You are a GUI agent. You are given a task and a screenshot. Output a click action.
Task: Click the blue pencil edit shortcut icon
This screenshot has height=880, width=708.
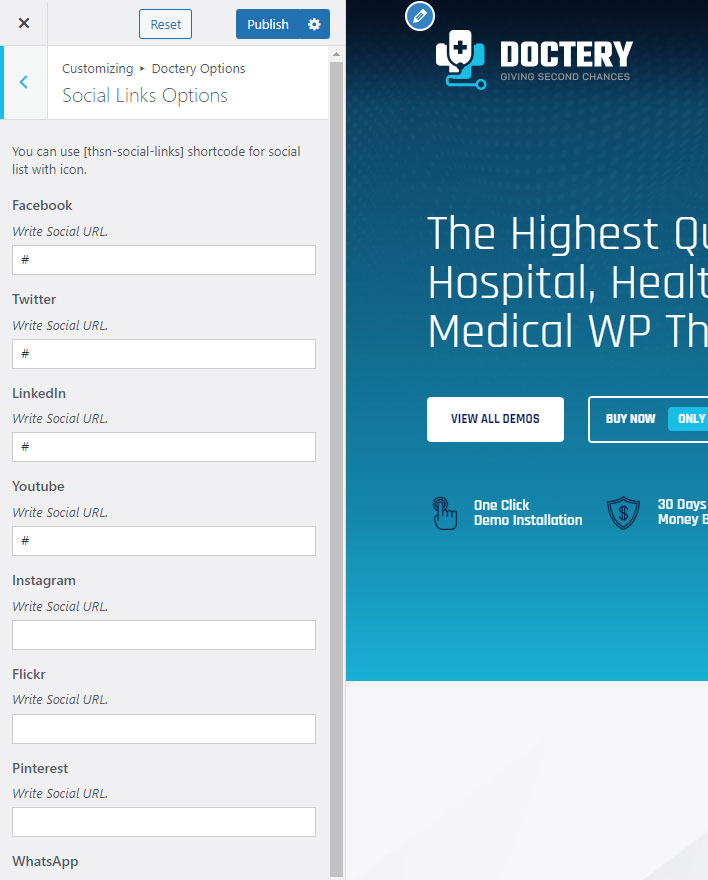[x=420, y=16]
